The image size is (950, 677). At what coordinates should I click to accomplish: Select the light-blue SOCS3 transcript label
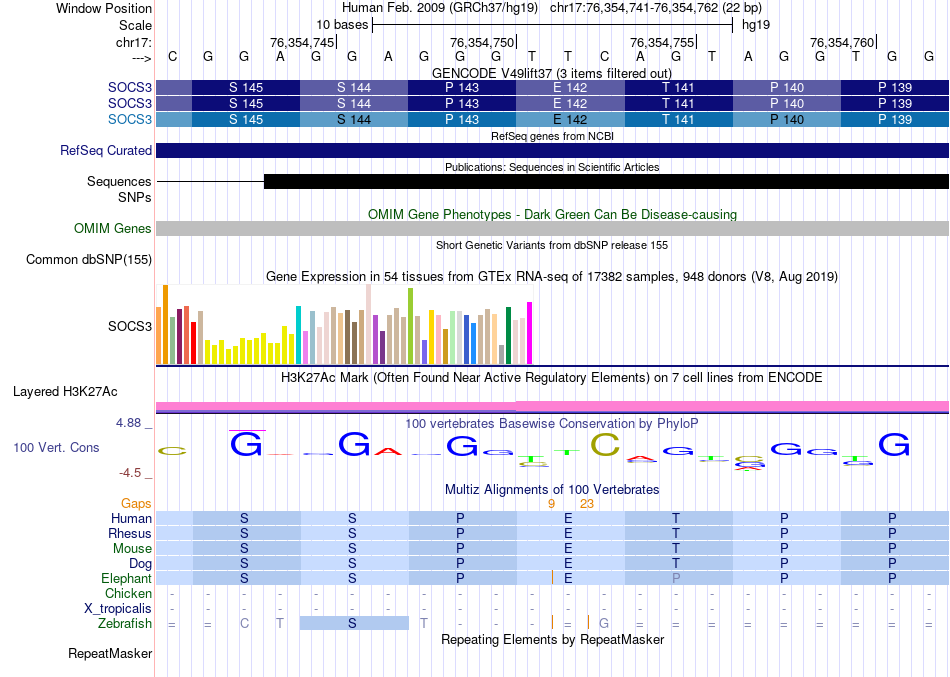tap(130, 119)
